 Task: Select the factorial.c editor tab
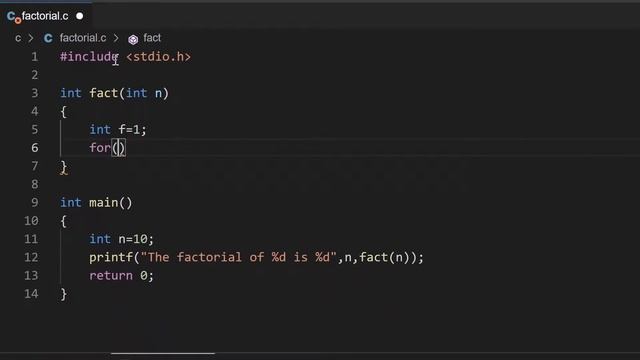point(46,16)
